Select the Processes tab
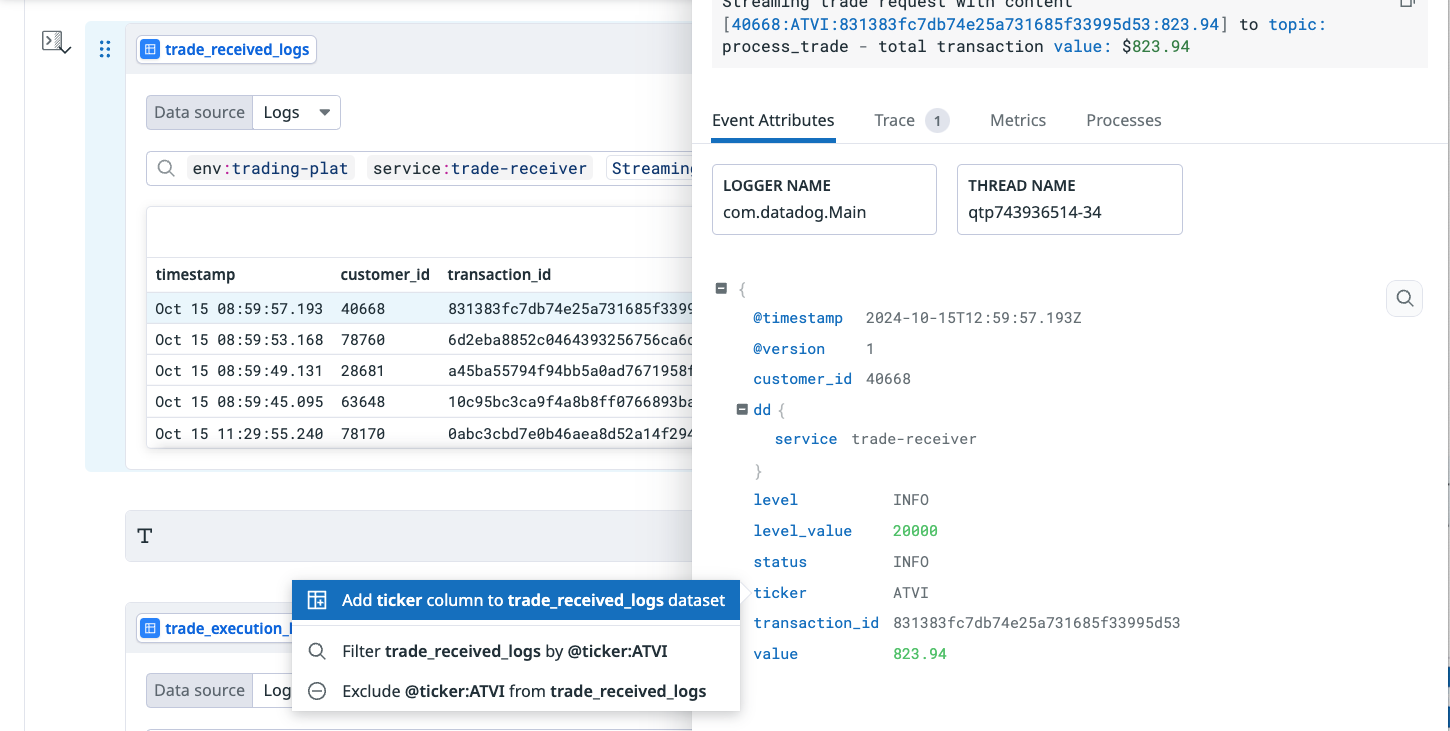 click(x=1123, y=120)
